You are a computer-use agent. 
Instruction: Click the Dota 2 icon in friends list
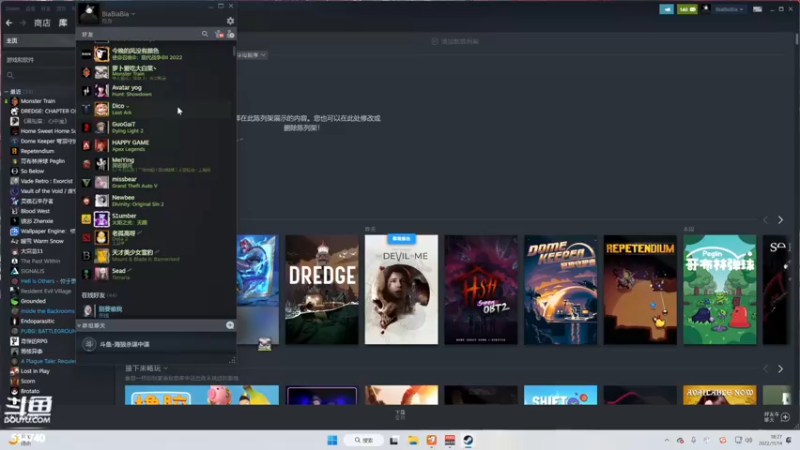[86, 237]
